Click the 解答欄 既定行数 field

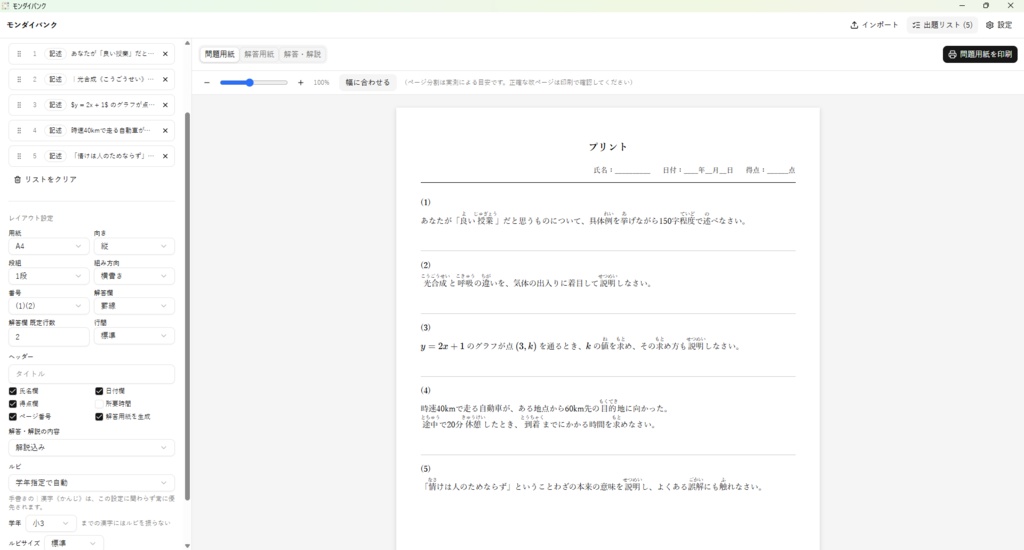(48, 336)
